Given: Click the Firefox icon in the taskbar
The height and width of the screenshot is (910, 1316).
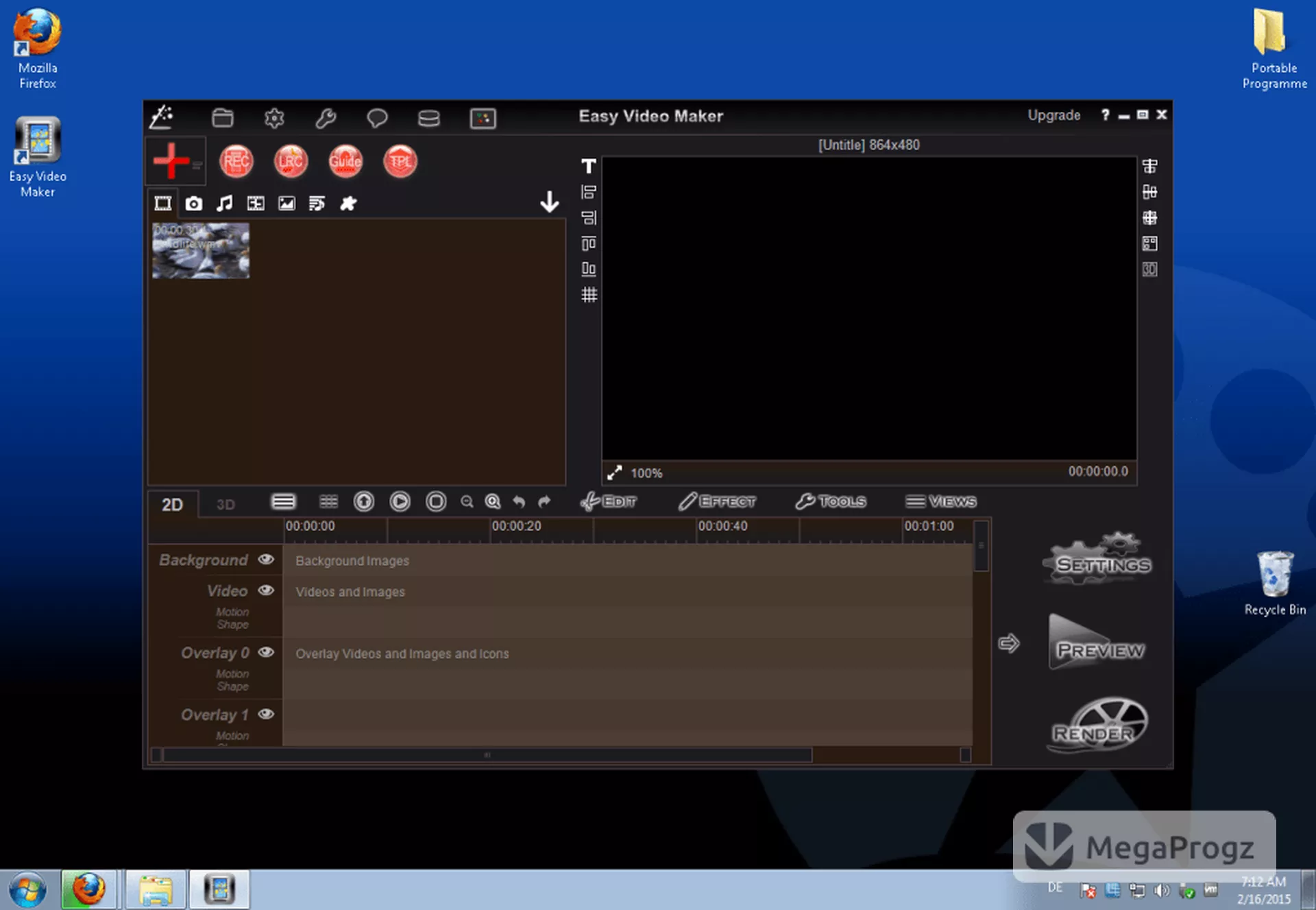Looking at the screenshot, I should click(x=88, y=889).
